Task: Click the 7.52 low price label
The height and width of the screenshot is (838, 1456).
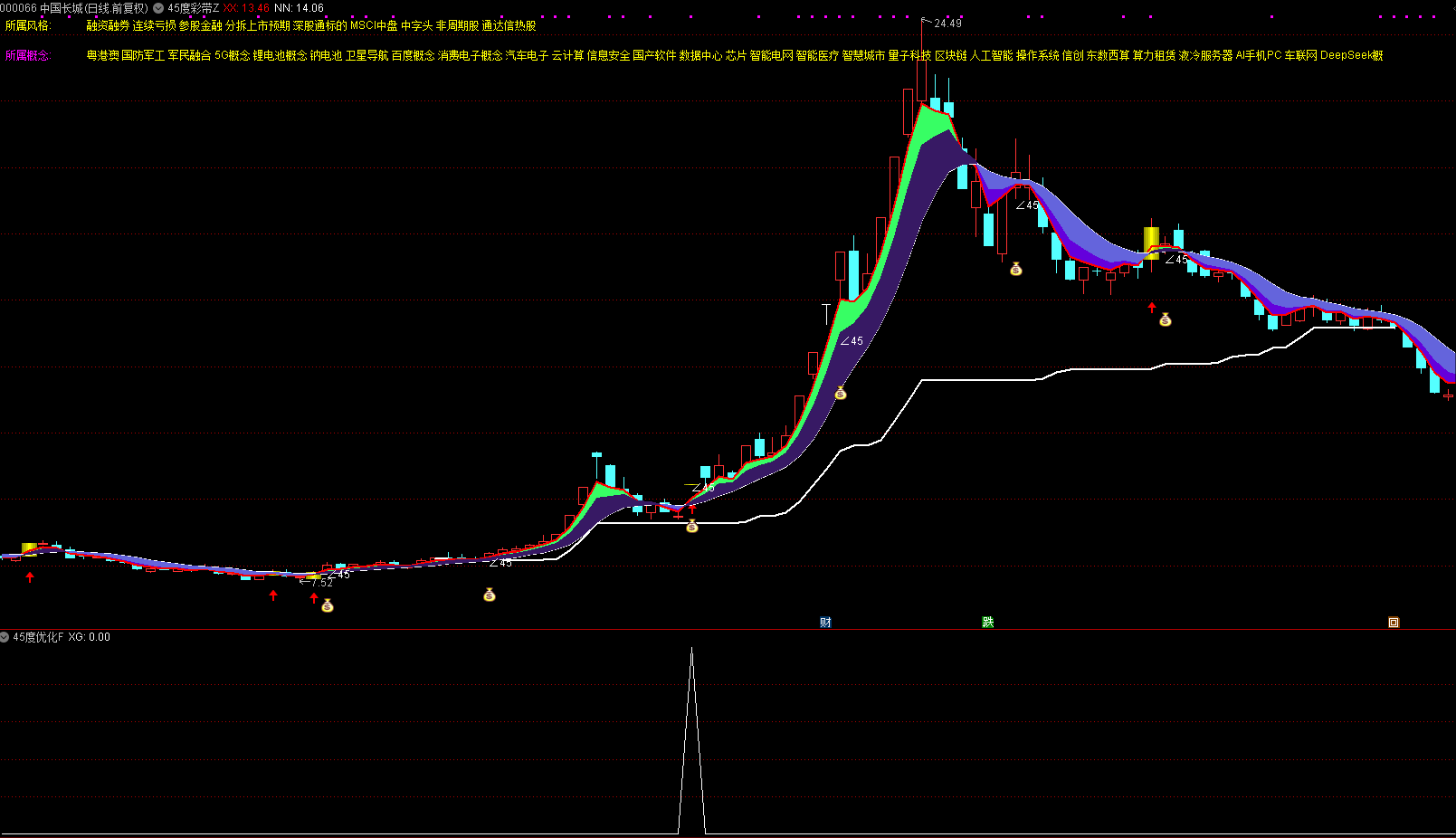Action: (x=322, y=583)
